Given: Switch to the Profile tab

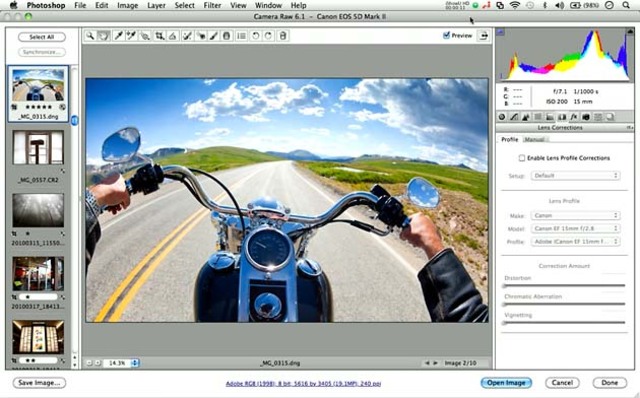Looking at the screenshot, I should (509, 140).
